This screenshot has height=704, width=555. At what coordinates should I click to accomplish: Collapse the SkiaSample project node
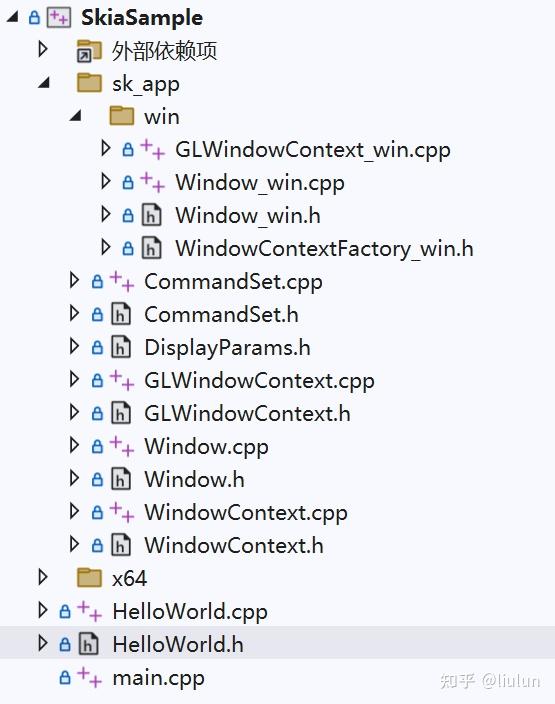(x=12, y=17)
